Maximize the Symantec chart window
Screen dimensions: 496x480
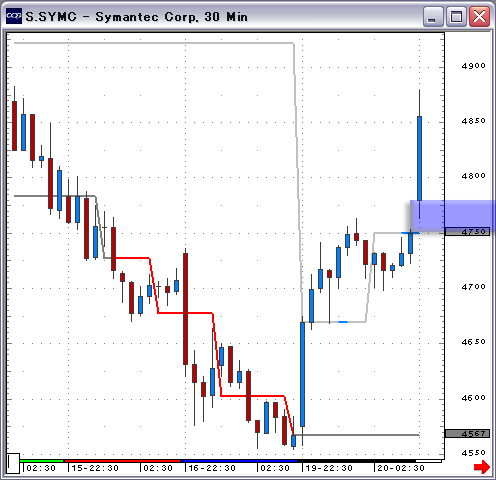[456, 17]
